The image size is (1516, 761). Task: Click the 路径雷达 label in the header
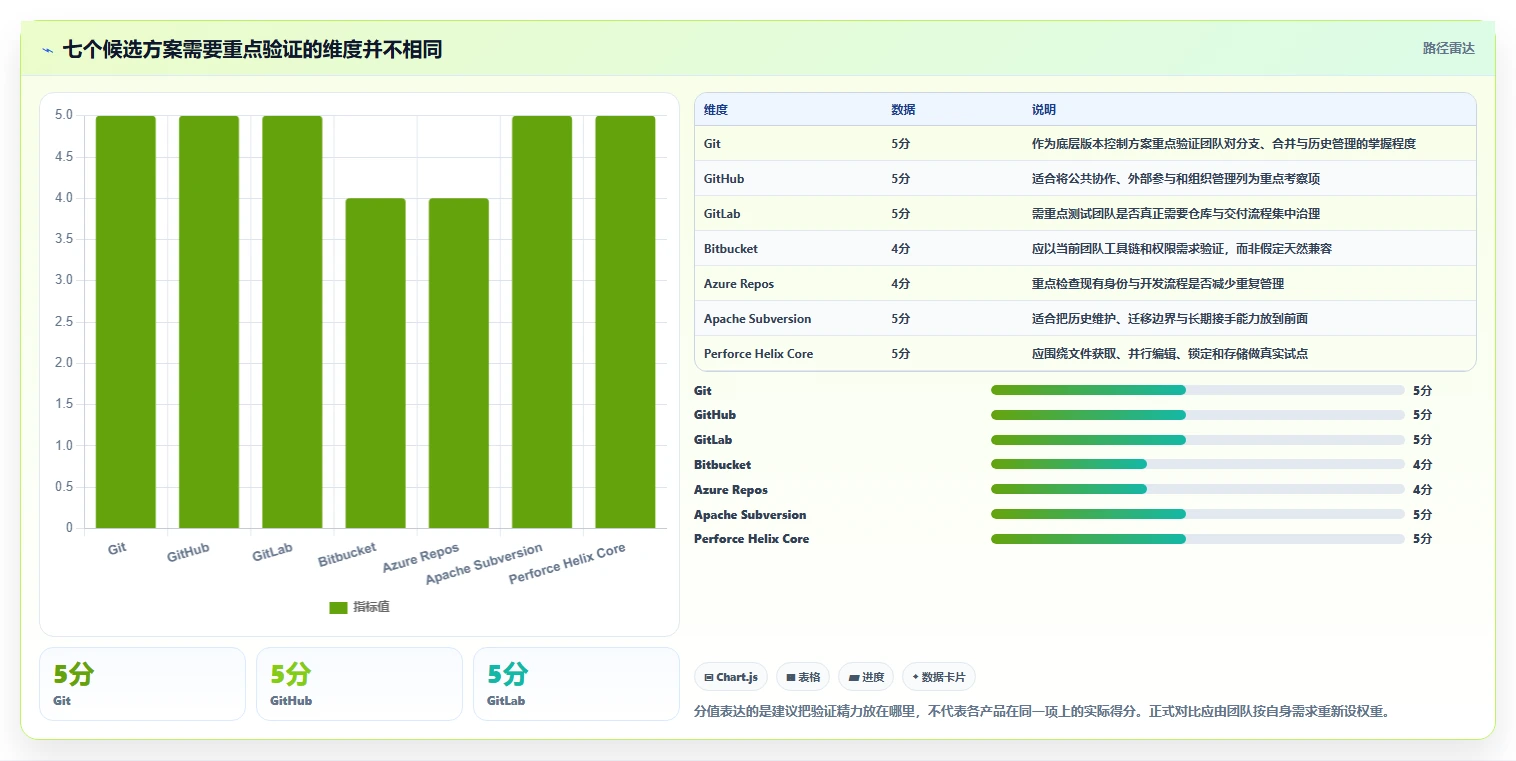[x=1449, y=48]
